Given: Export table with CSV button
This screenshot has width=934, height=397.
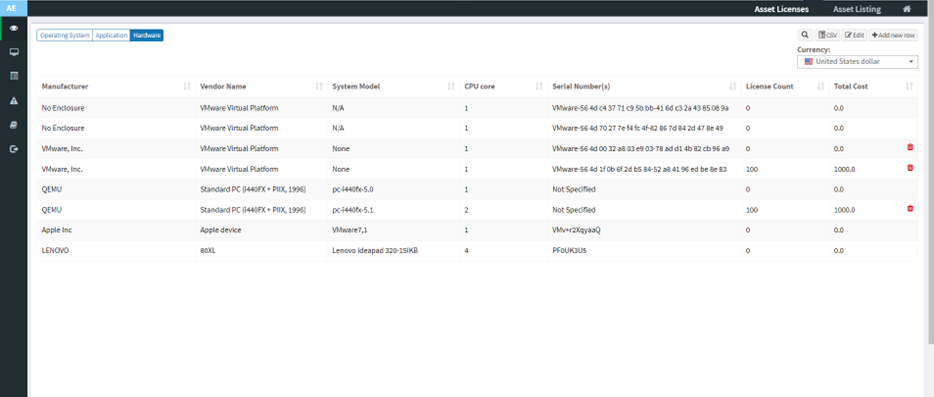Looking at the screenshot, I should point(827,35).
